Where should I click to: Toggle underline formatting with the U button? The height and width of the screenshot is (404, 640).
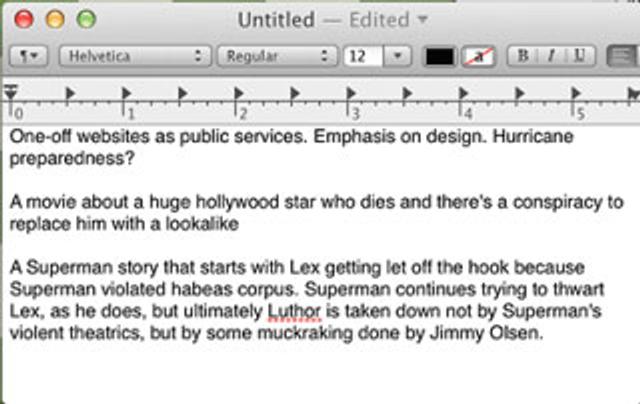tap(580, 56)
